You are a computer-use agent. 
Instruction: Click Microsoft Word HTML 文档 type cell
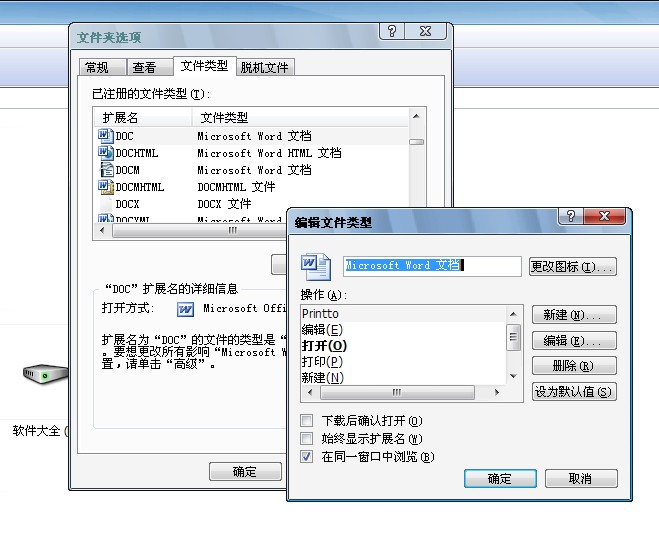tap(269, 153)
